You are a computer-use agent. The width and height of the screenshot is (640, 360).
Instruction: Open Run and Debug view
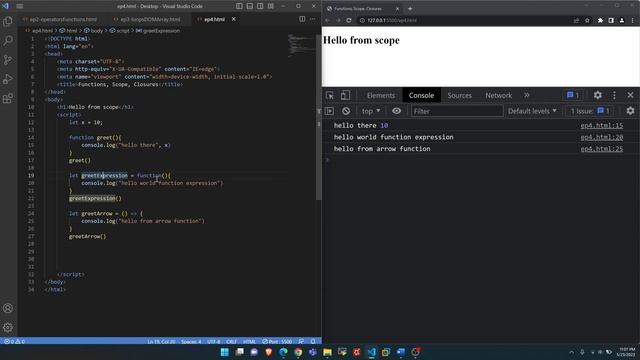pyautogui.click(x=8, y=79)
